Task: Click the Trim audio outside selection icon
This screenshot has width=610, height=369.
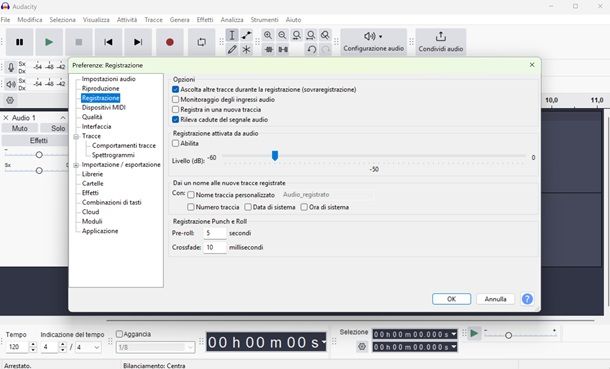Action: 268,49
